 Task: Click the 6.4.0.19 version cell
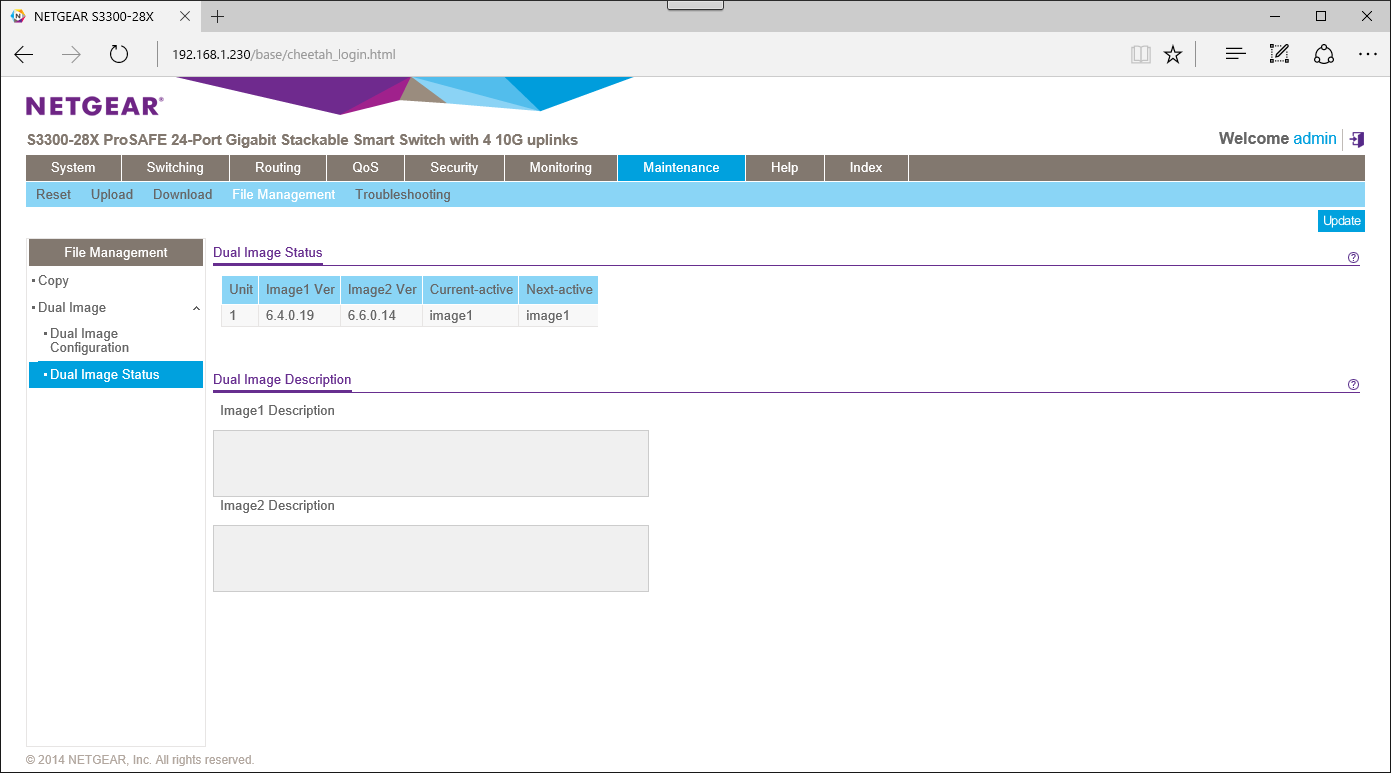300,316
